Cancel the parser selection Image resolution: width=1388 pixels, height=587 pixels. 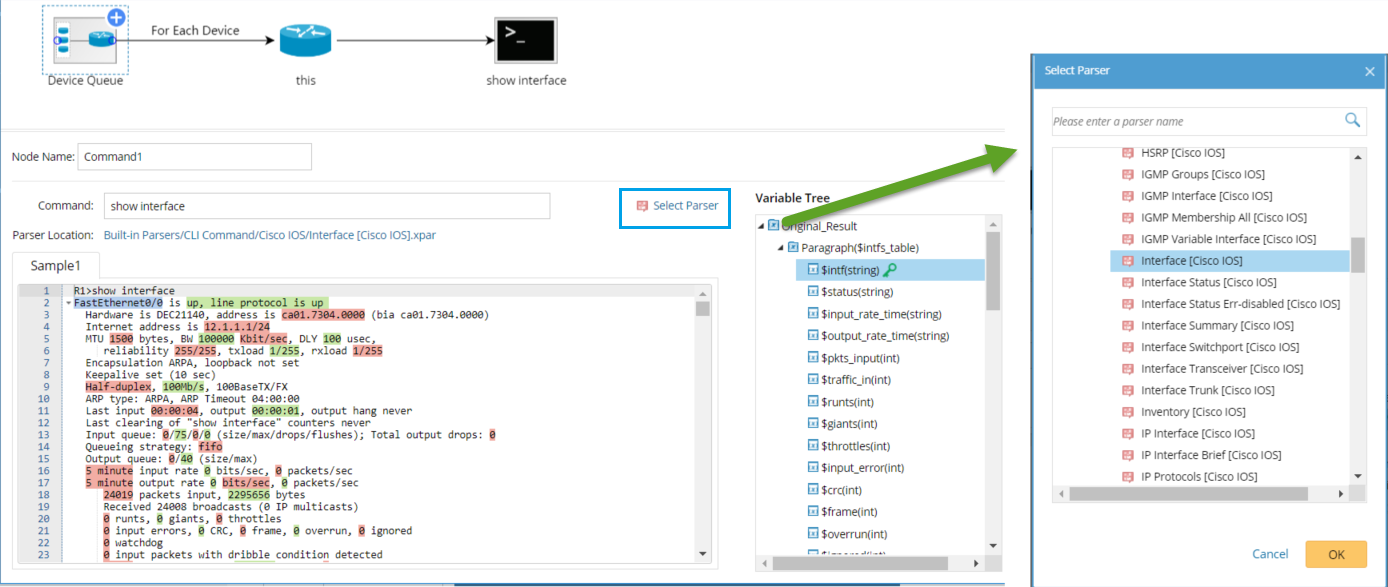[x=1270, y=554]
